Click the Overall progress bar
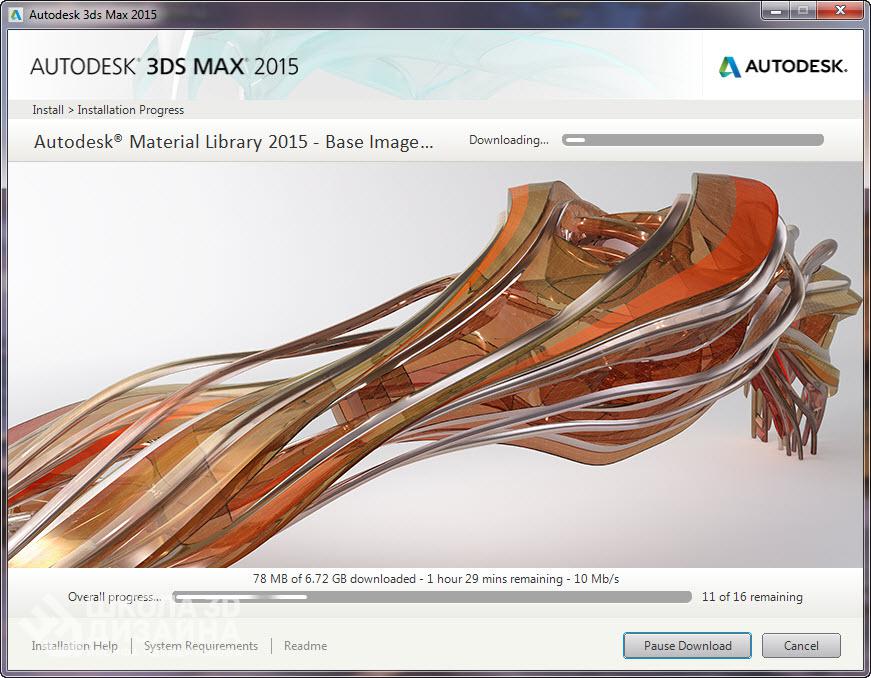871x678 pixels. [432, 597]
